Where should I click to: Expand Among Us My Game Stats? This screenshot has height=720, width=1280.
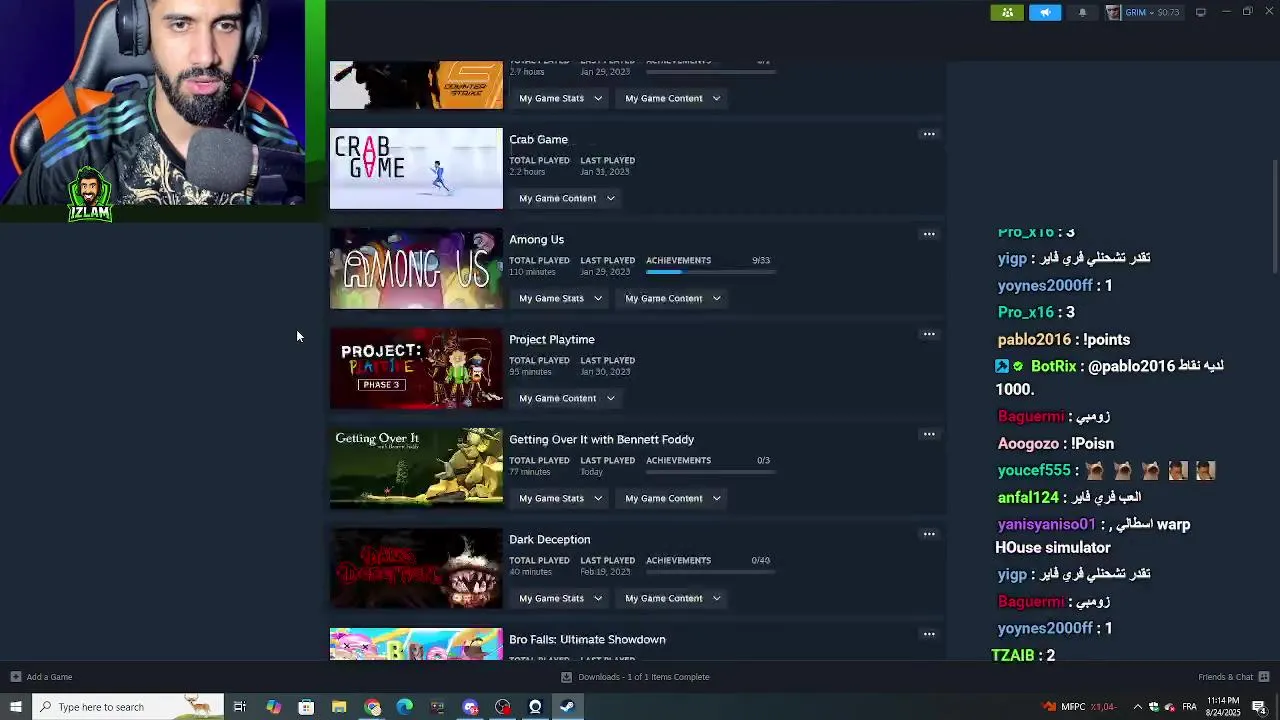[x=560, y=298]
